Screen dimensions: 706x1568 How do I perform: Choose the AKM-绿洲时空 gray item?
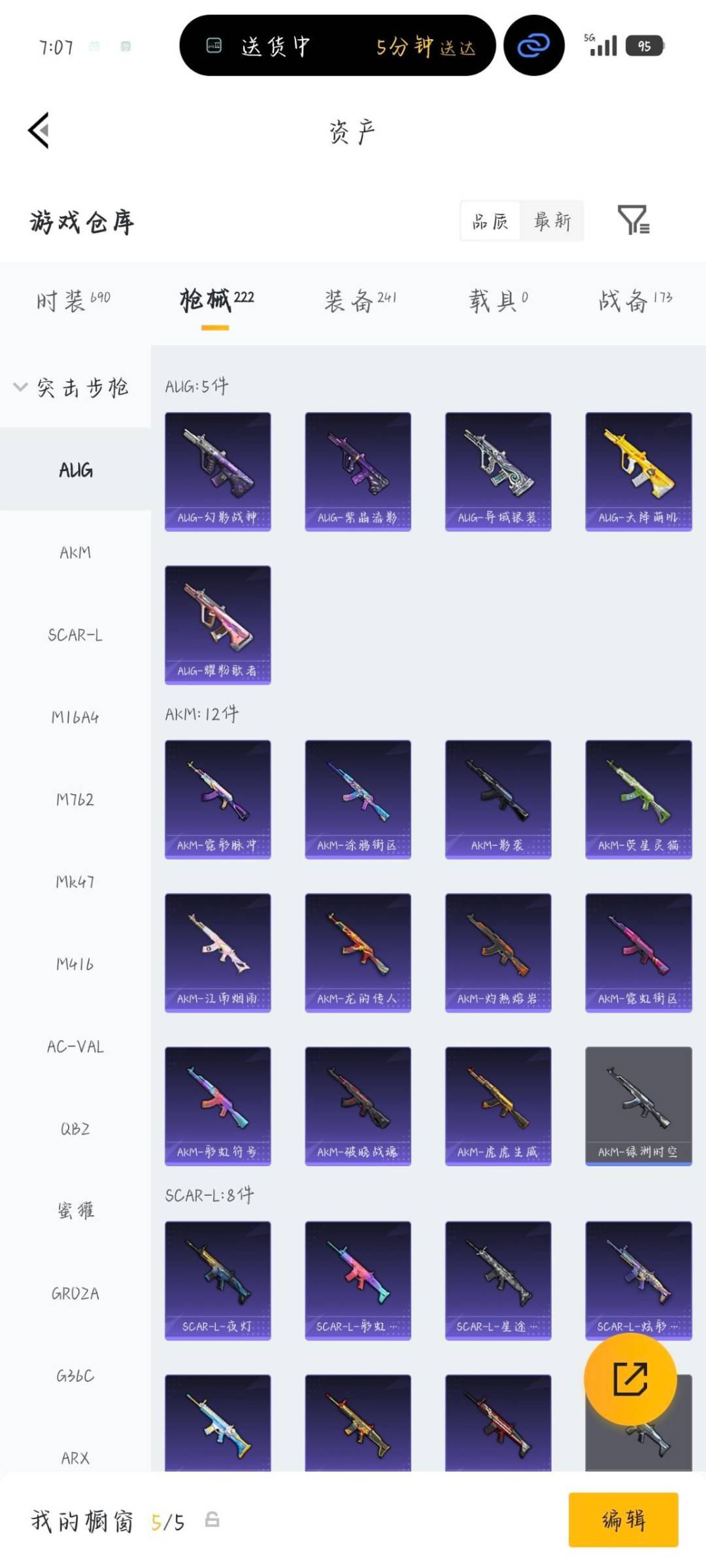[x=639, y=1106]
